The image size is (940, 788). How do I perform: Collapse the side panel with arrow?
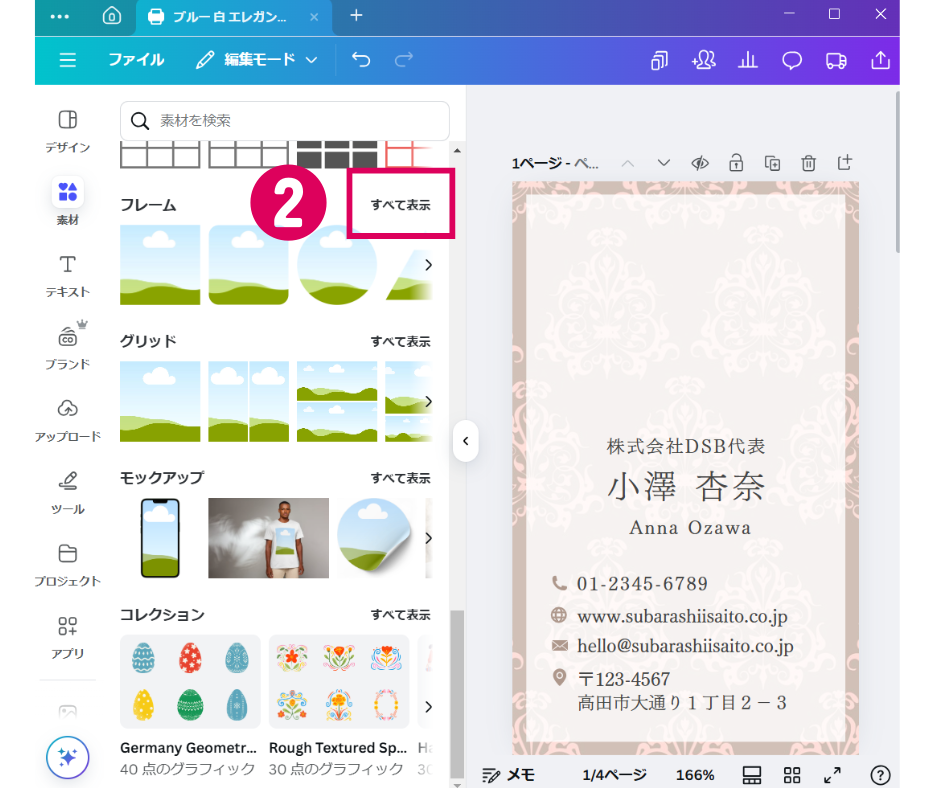click(465, 440)
